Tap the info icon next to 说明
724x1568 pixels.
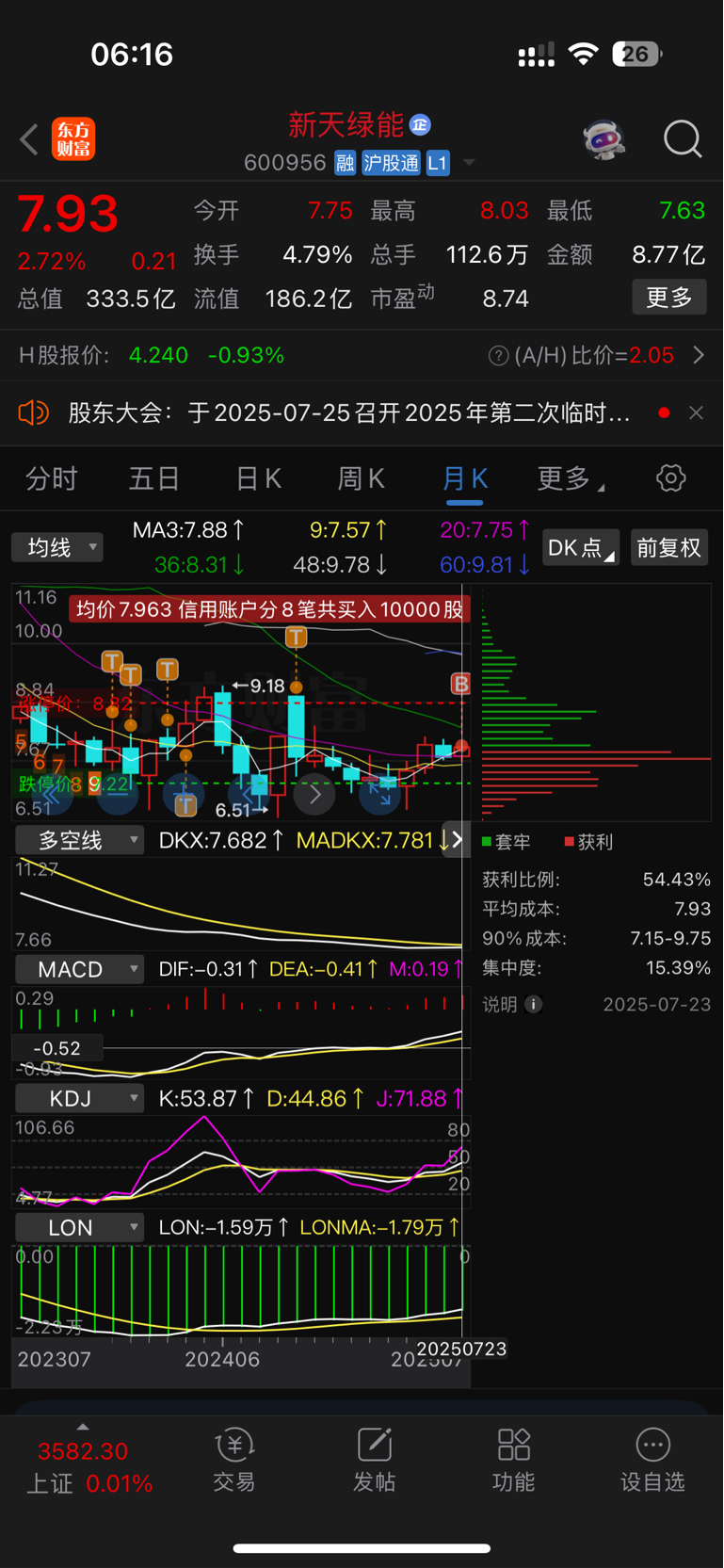tap(533, 1004)
